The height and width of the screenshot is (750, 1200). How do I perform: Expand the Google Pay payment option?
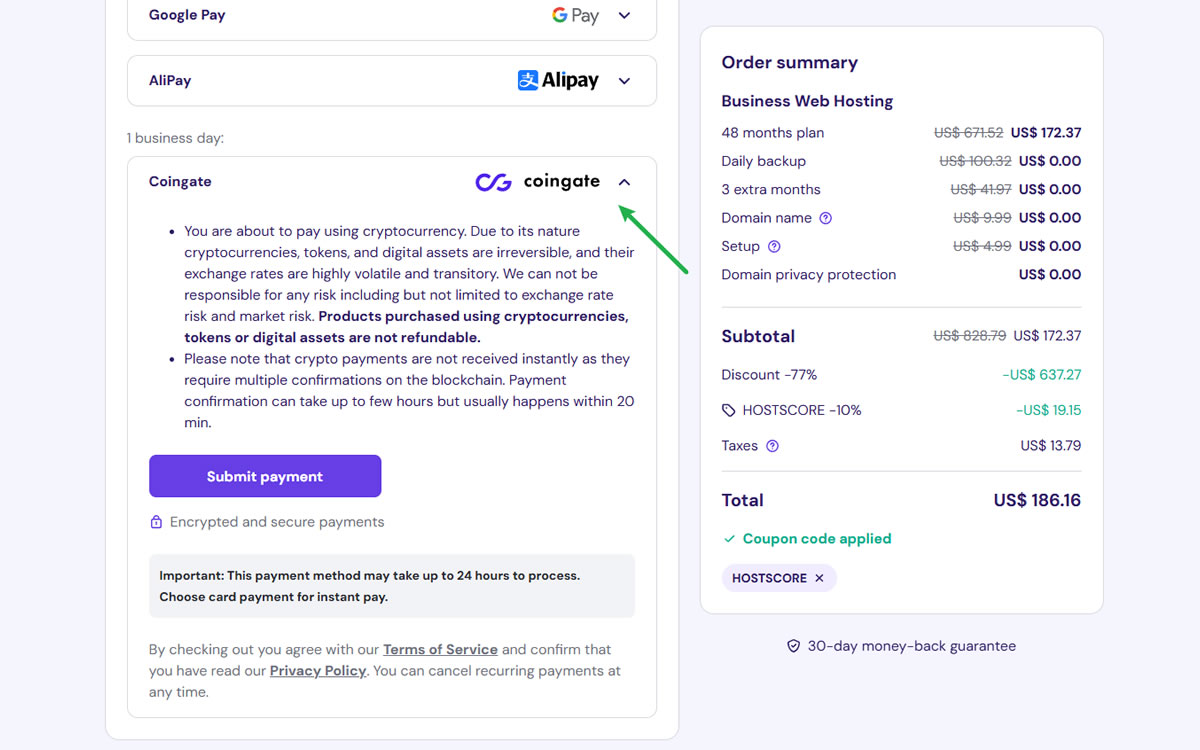[624, 16]
